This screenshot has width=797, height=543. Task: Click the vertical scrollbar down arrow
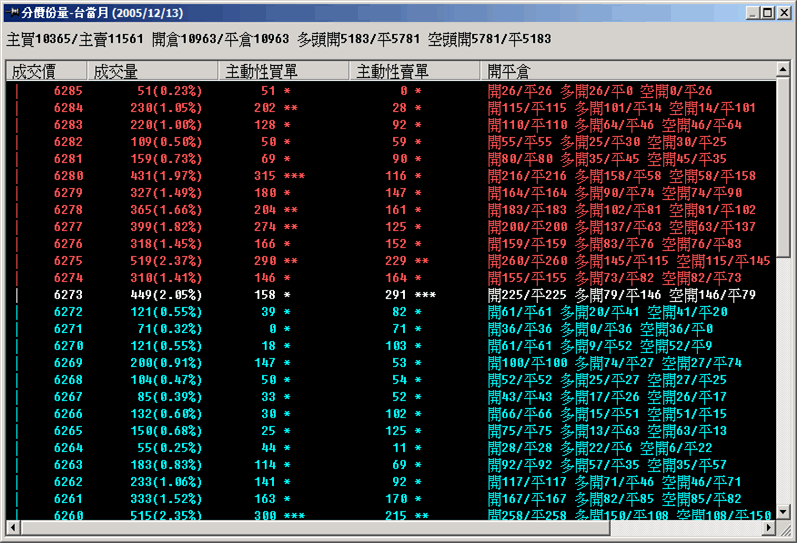(x=783, y=511)
